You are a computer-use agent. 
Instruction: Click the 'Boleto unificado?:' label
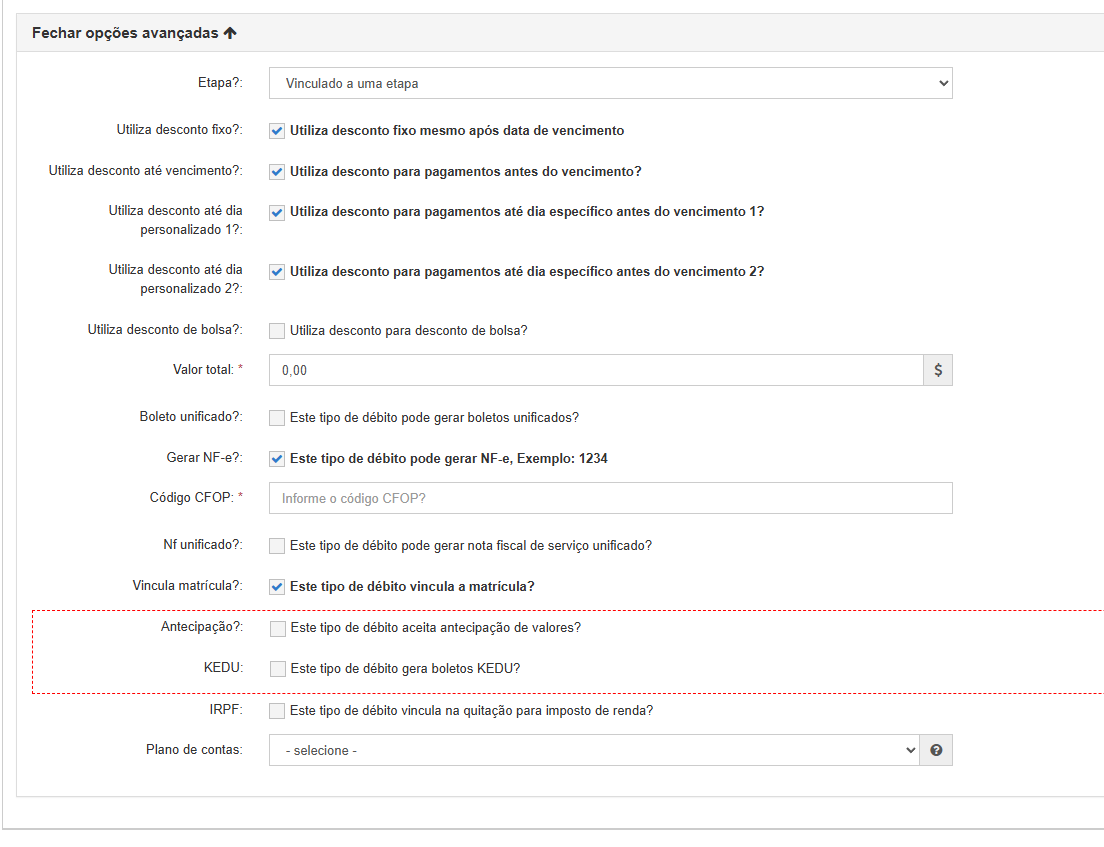tap(191, 417)
